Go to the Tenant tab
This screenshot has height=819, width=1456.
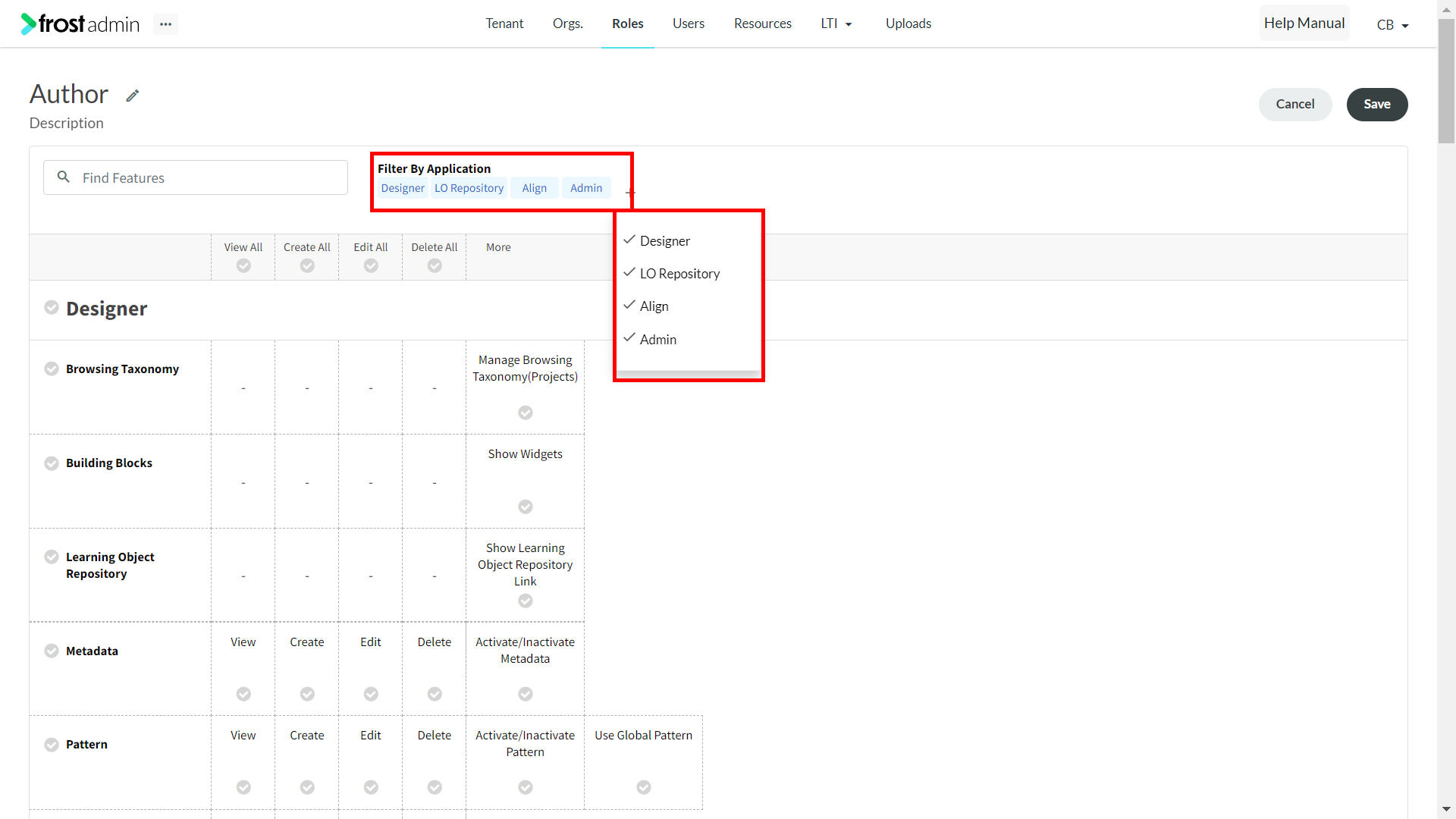pos(504,24)
